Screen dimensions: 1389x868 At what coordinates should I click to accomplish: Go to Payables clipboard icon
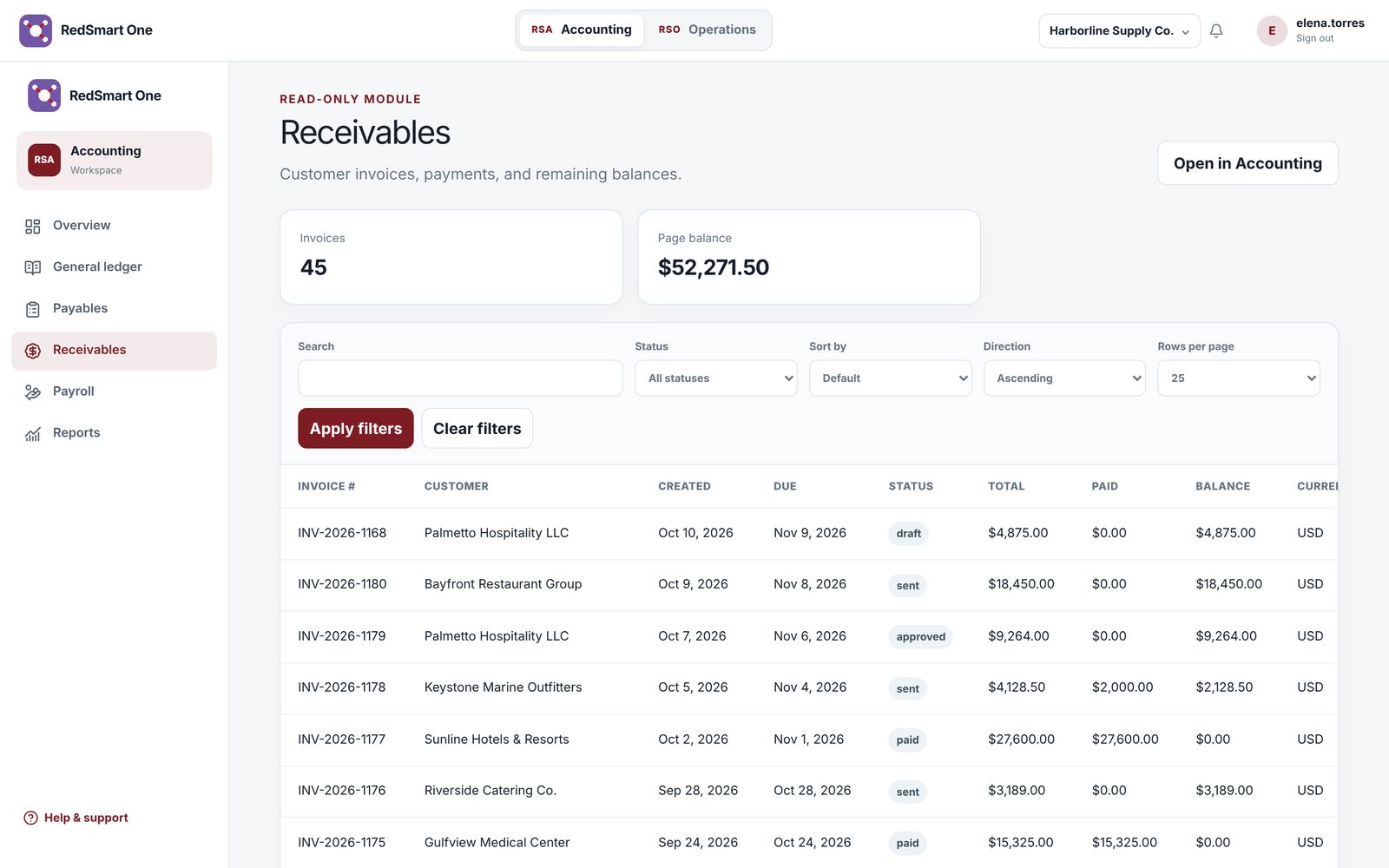pyautogui.click(x=33, y=309)
